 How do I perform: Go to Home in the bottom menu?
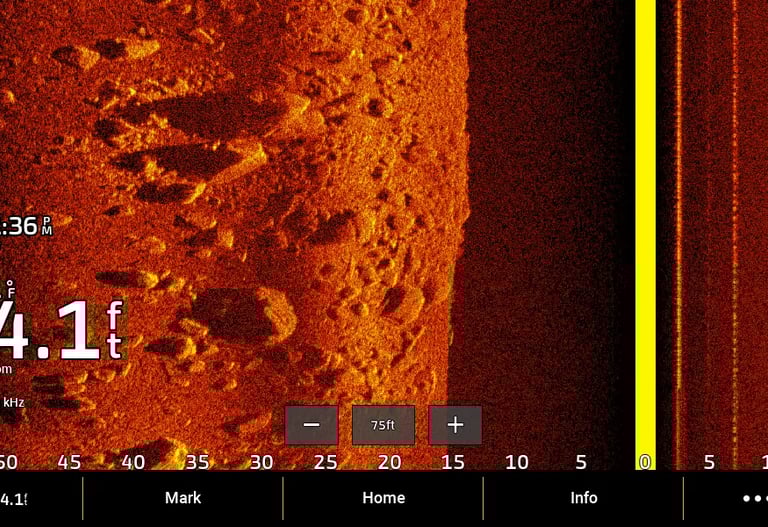click(384, 498)
